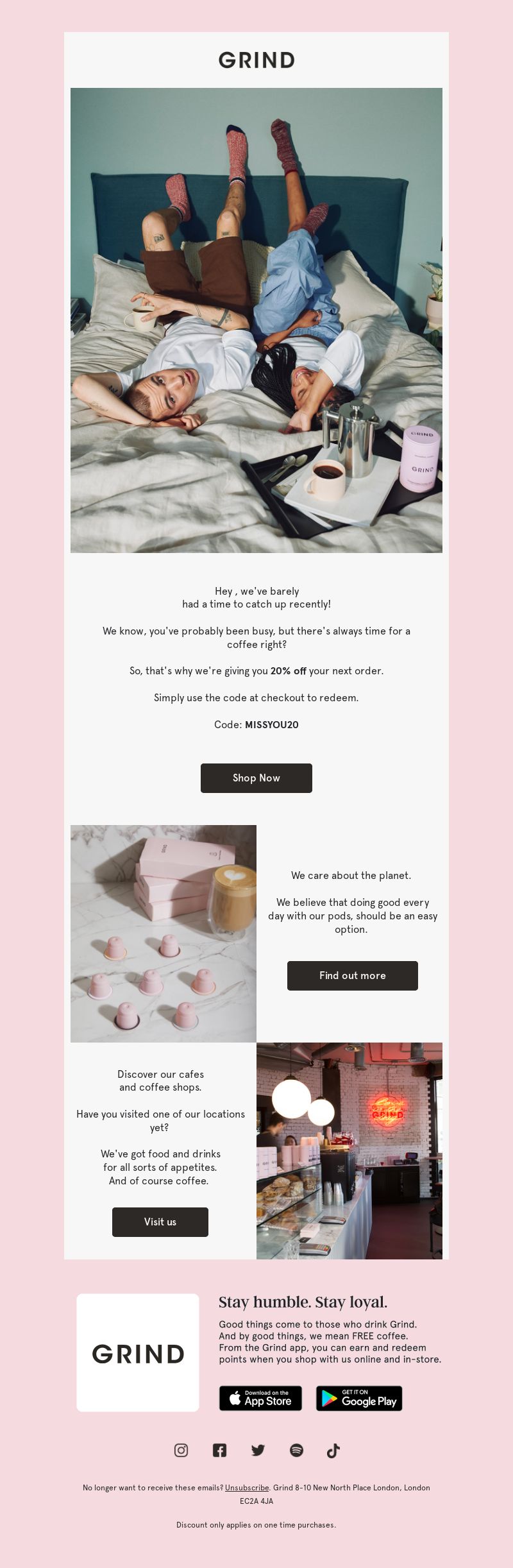The width and height of the screenshot is (513, 1568).
Task: Click the 20% off bold text
Action: coord(289,671)
